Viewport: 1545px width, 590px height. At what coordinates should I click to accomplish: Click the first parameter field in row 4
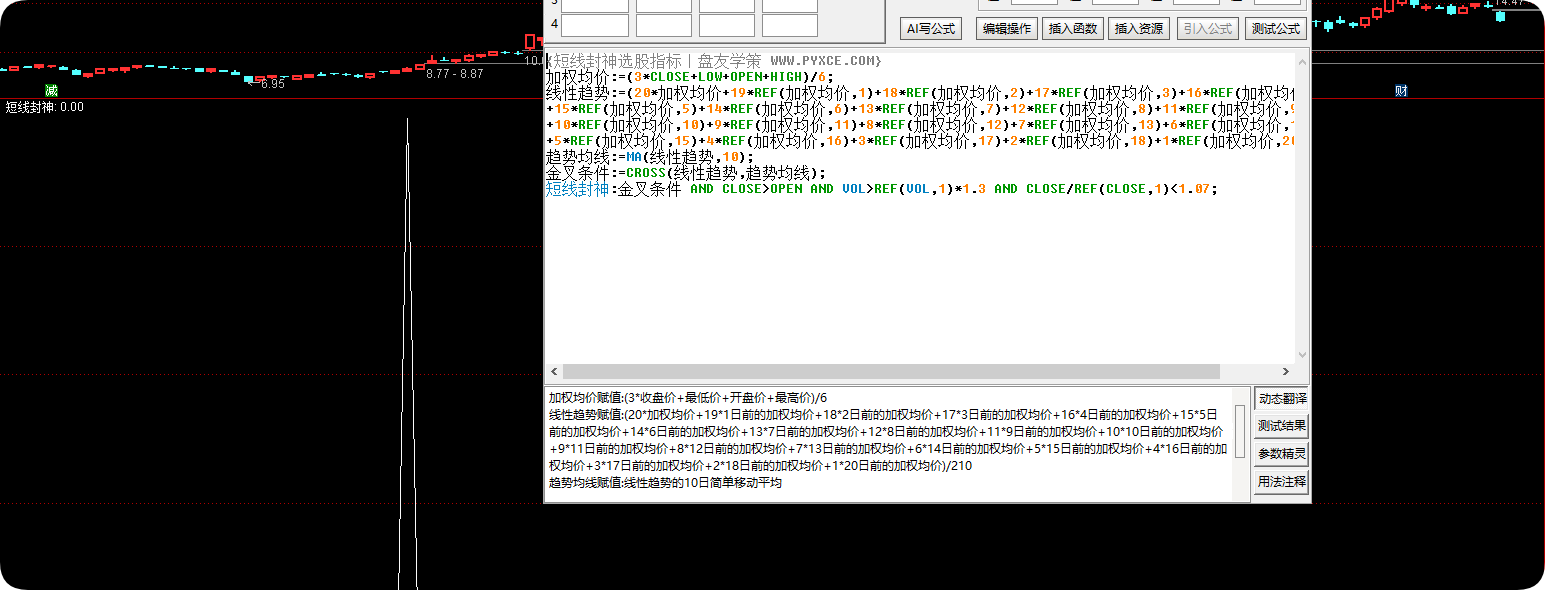[x=595, y=25]
